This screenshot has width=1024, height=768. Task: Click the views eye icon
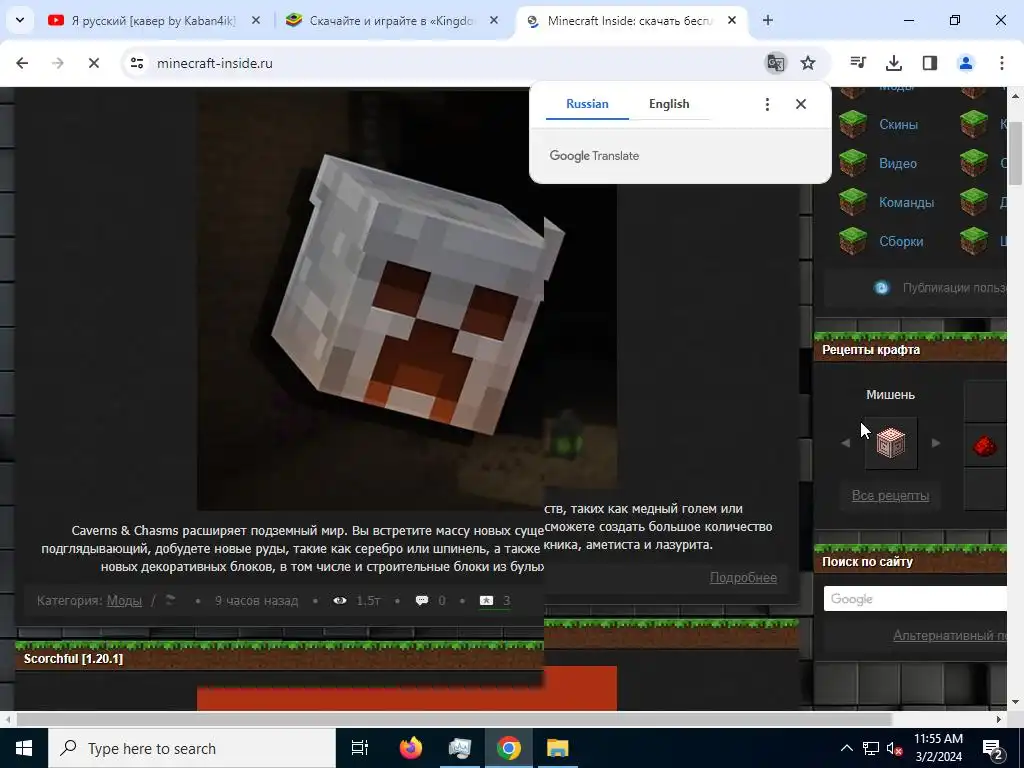click(340, 600)
